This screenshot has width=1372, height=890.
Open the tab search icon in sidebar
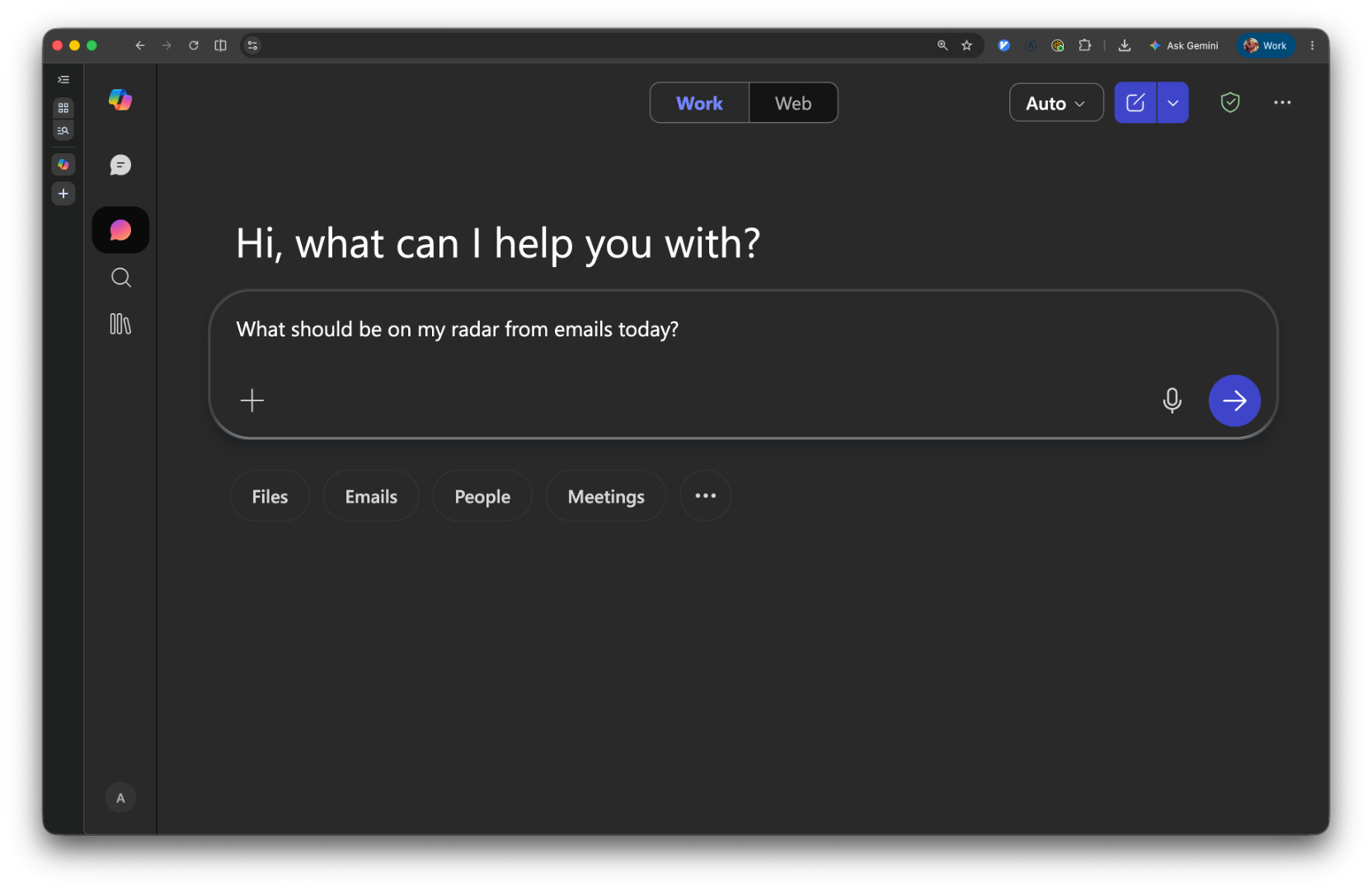click(63, 130)
